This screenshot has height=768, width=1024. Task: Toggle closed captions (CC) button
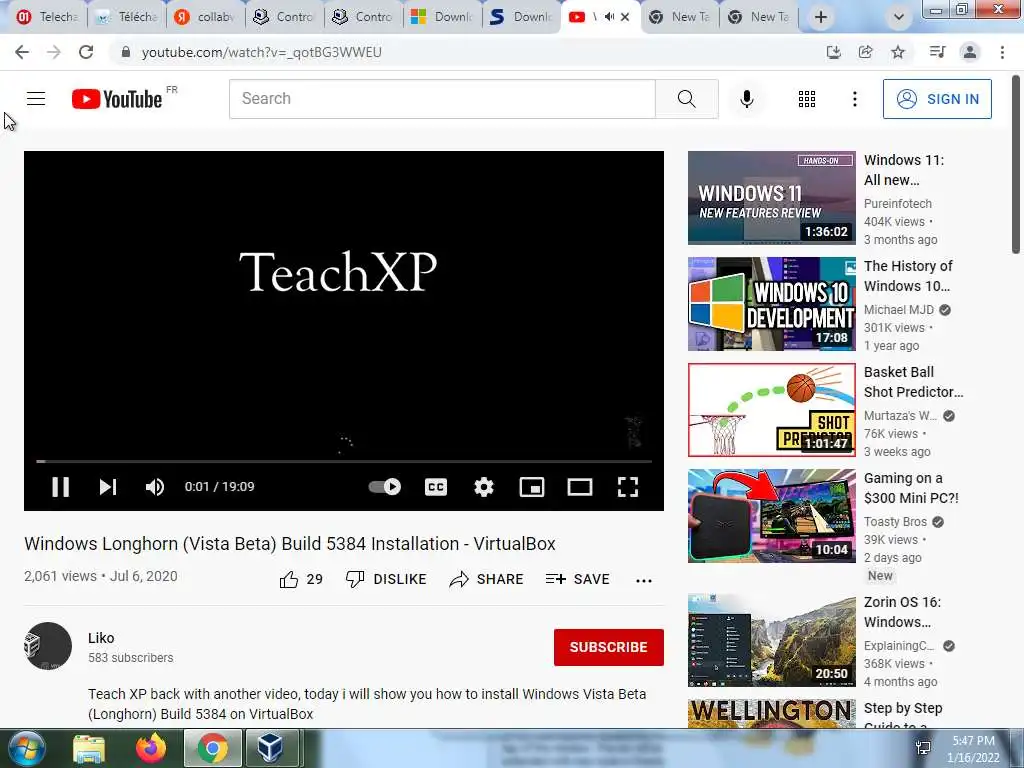tap(436, 487)
